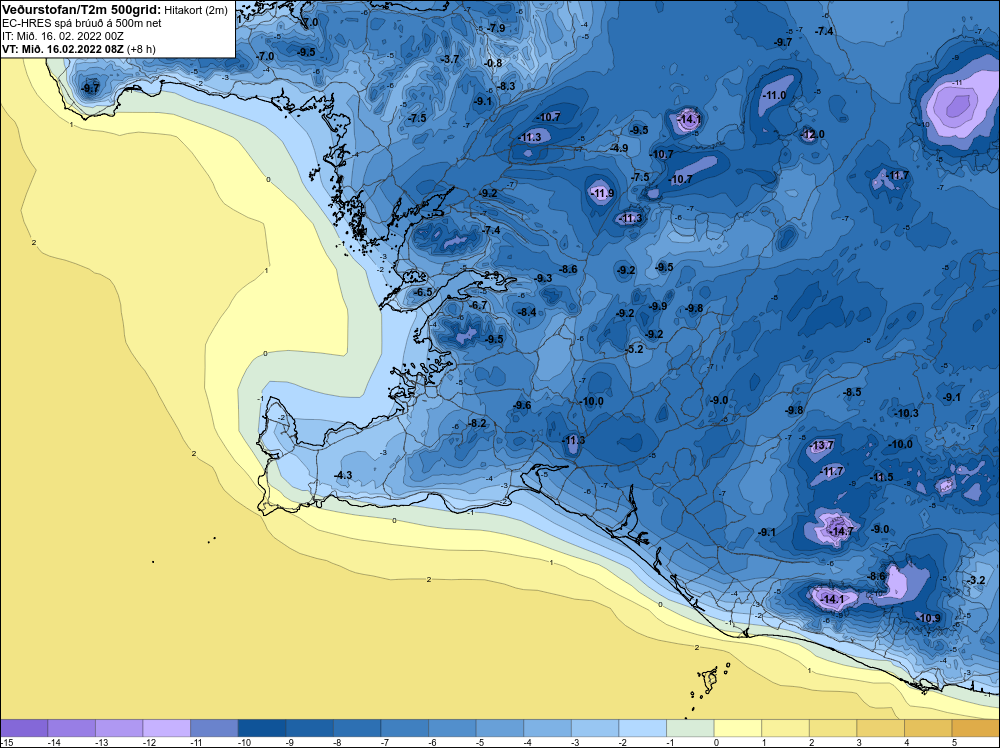Image resolution: width=1000 pixels, height=748 pixels.
Task: Click the -6.5 temperature label
Action: [x=423, y=292]
